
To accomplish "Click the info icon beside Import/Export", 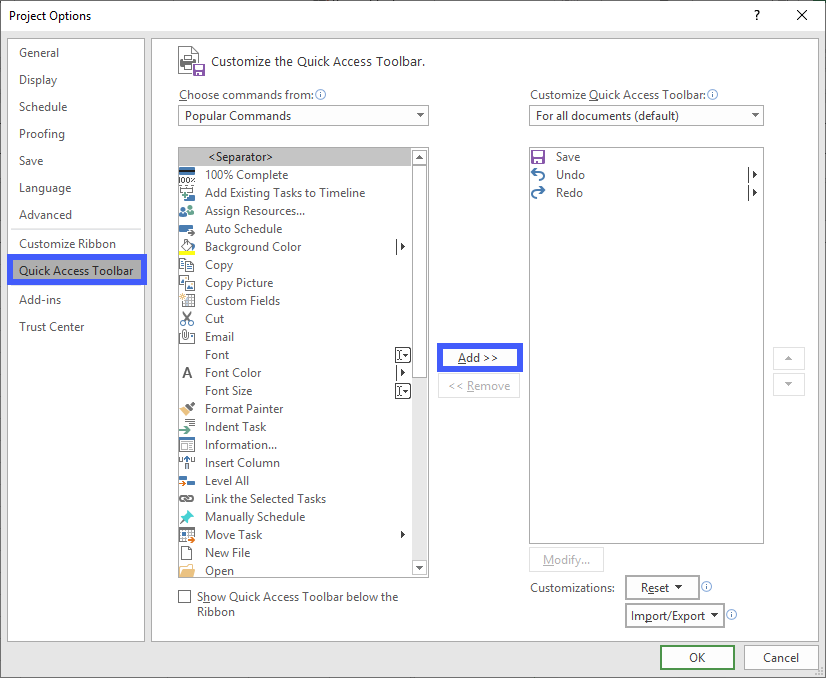I will pos(732,615).
